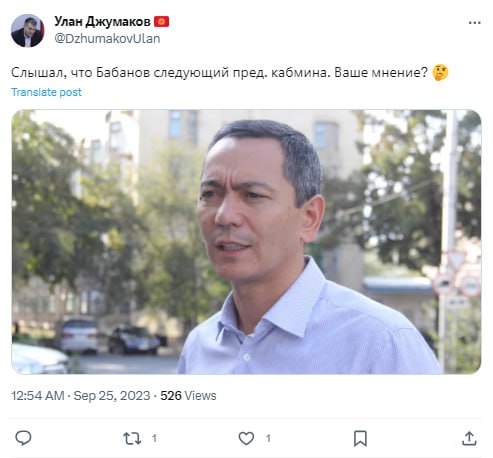This screenshot has width=493, height=458.
Task: Click the retweet count number 1
Action: click(x=154, y=438)
